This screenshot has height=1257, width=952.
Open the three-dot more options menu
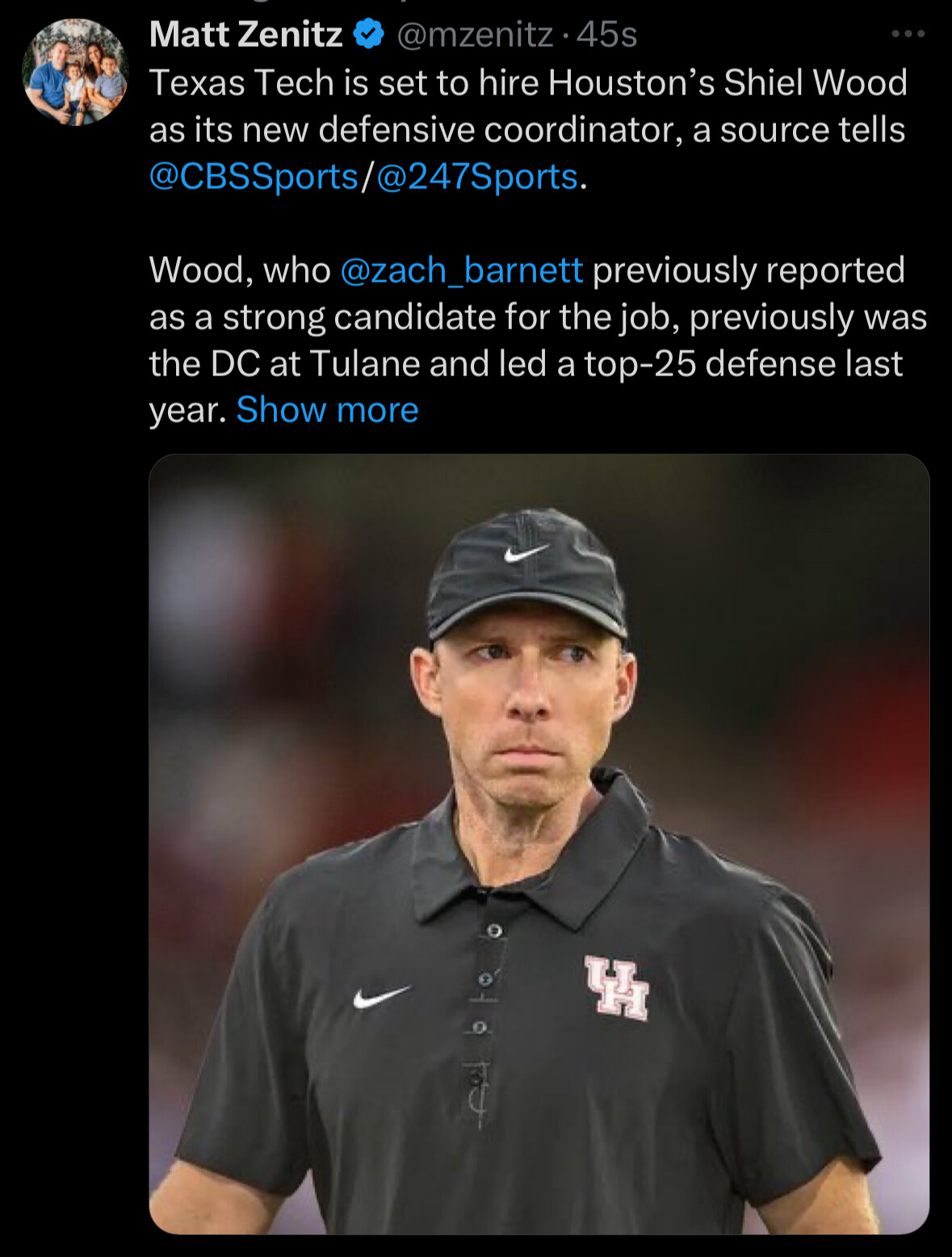[x=908, y=34]
